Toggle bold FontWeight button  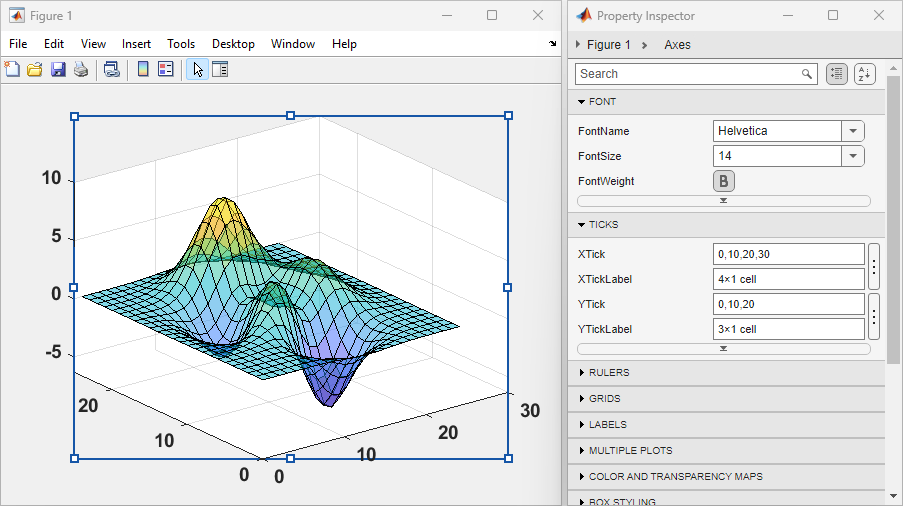pyautogui.click(x=724, y=181)
